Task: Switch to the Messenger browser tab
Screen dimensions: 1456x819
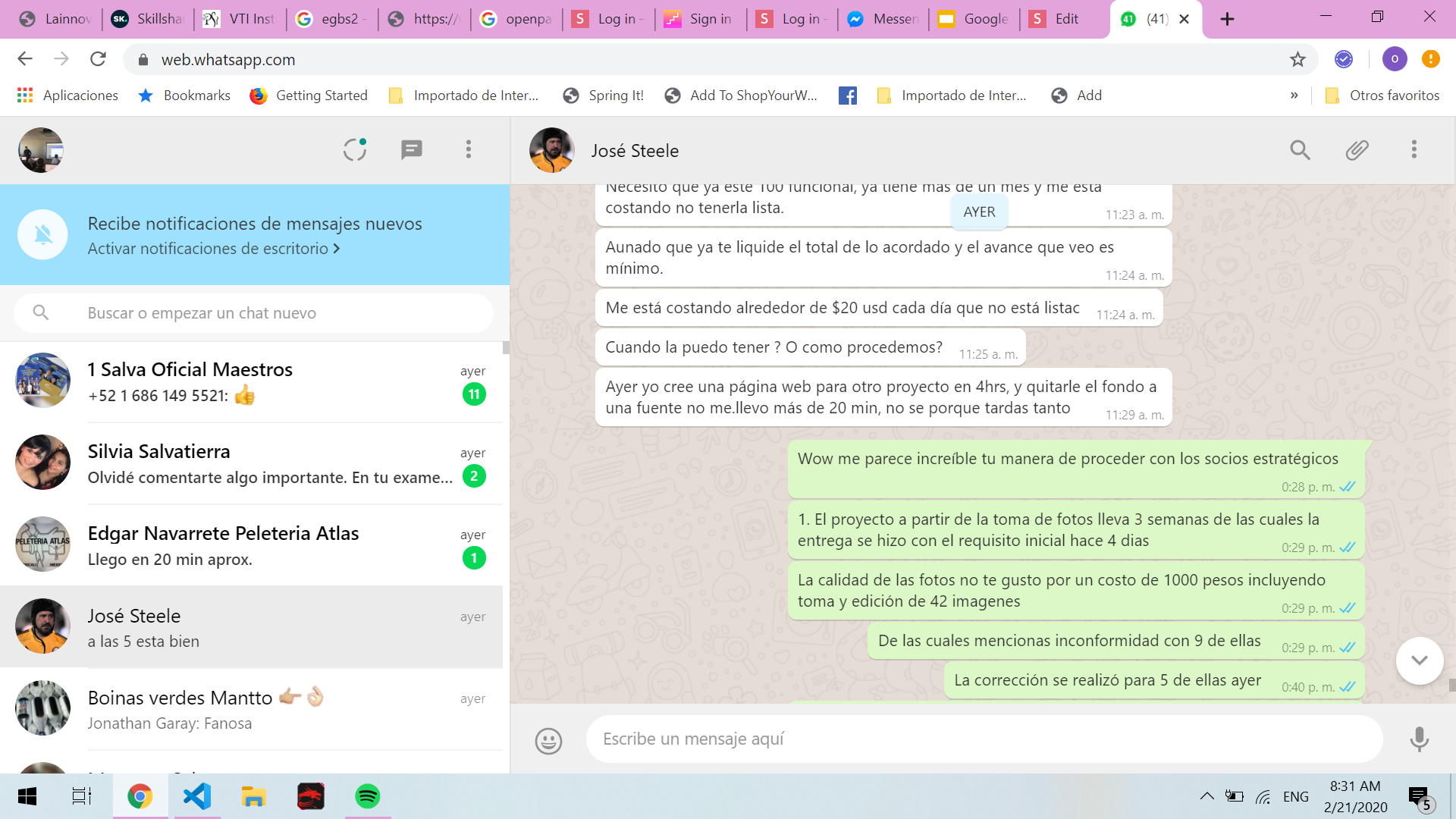Action: click(882, 19)
